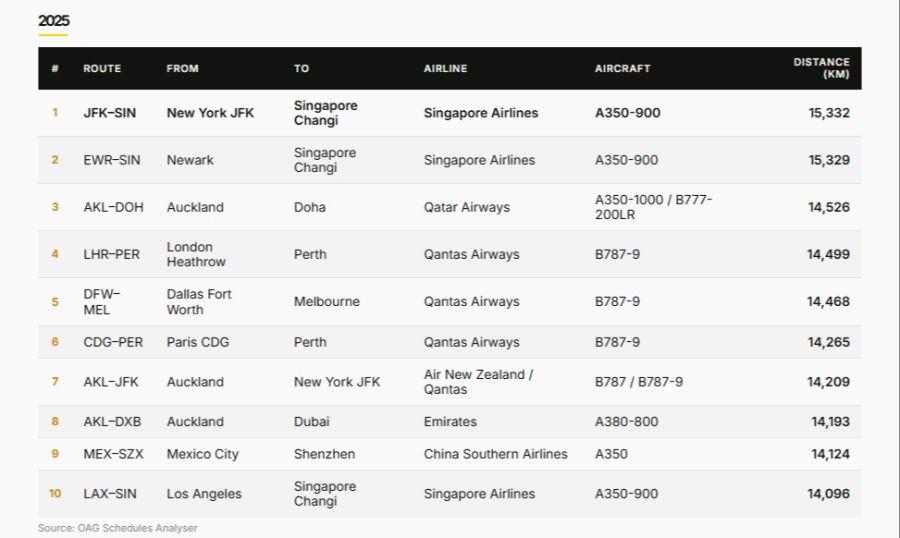Select the 2025 tab heading
This screenshot has height=538, width=900.
(x=53, y=21)
